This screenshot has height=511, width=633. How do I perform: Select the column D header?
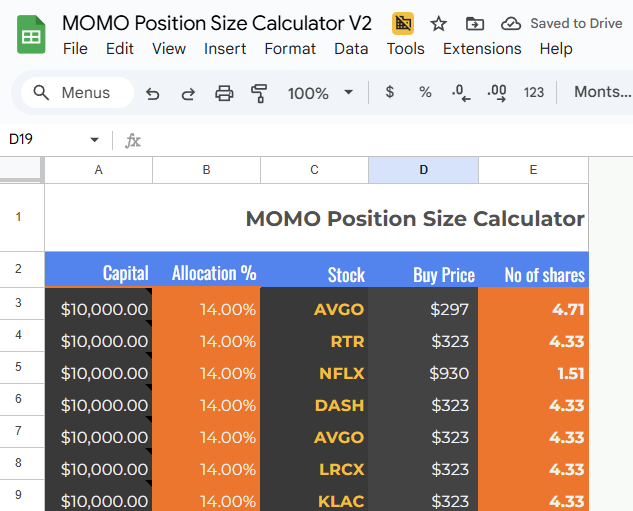click(x=423, y=170)
